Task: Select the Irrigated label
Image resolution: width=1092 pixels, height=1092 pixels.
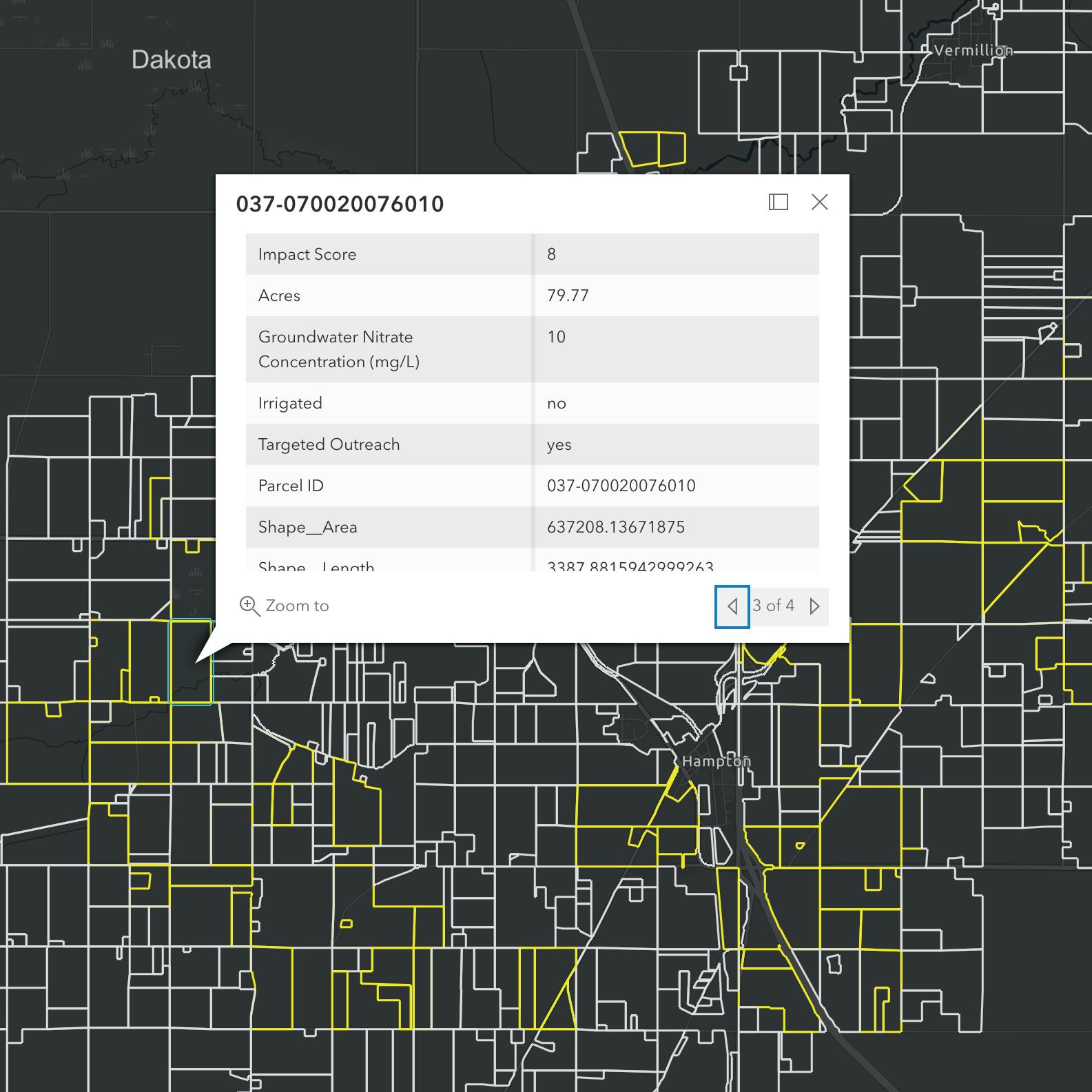Action: [x=290, y=403]
